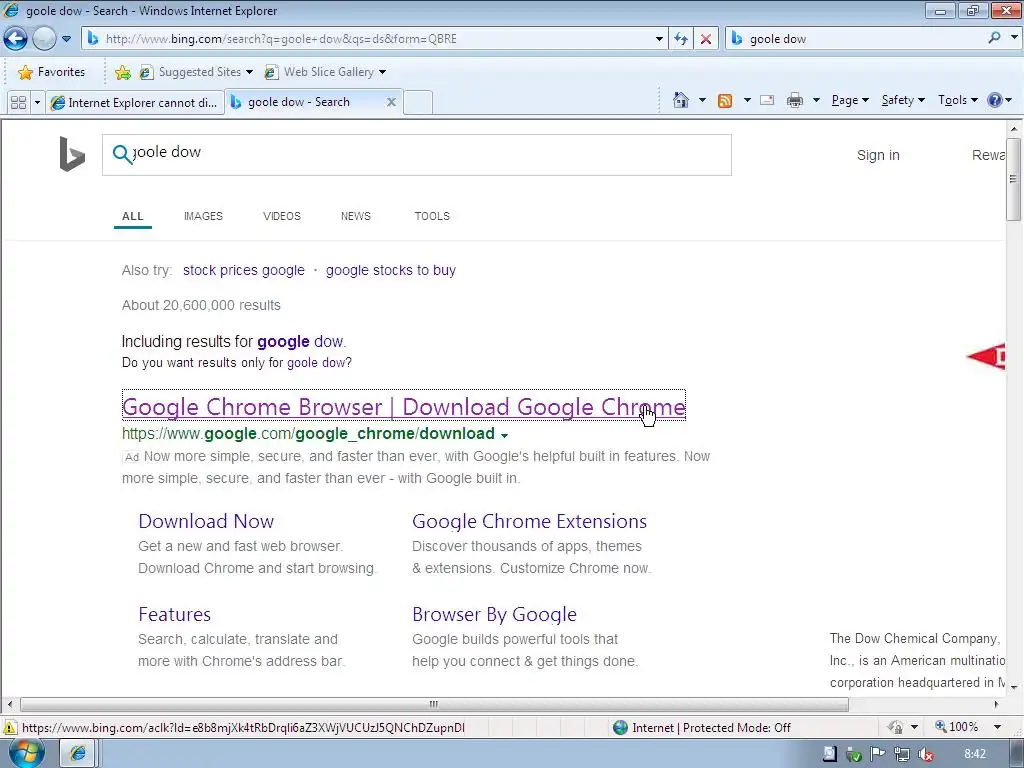Viewport: 1024px width, 768px height.
Task: Click the Print icon
Action: tap(795, 100)
